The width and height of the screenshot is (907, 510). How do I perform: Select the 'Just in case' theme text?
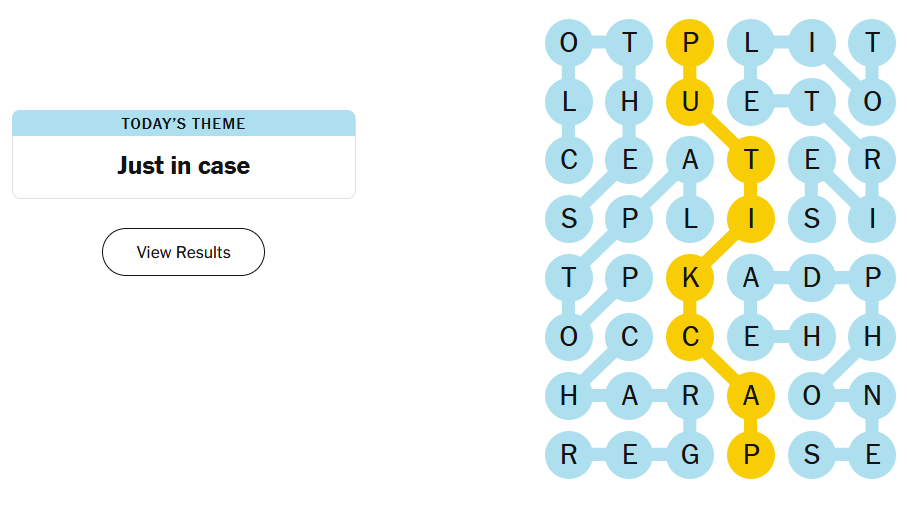pos(183,166)
